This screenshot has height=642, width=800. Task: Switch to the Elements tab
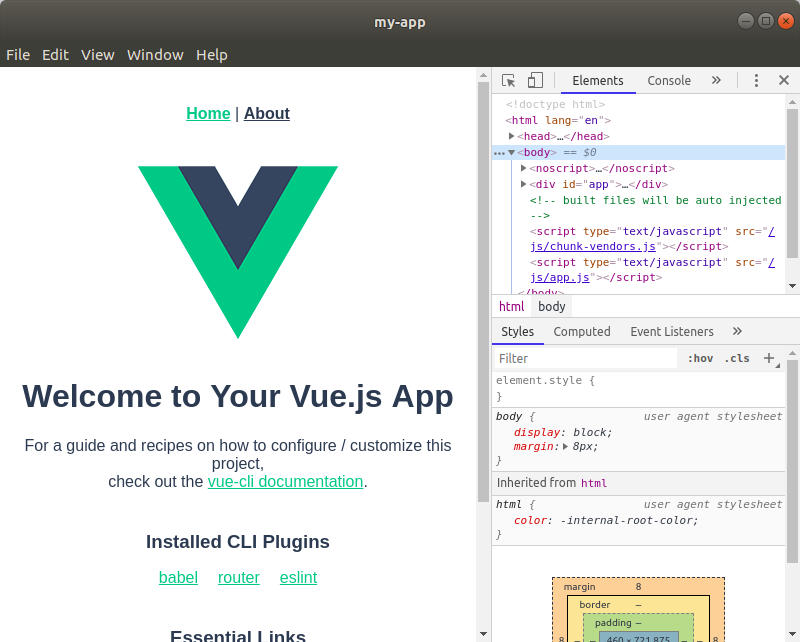pyautogui.click(x=598, y=81)
